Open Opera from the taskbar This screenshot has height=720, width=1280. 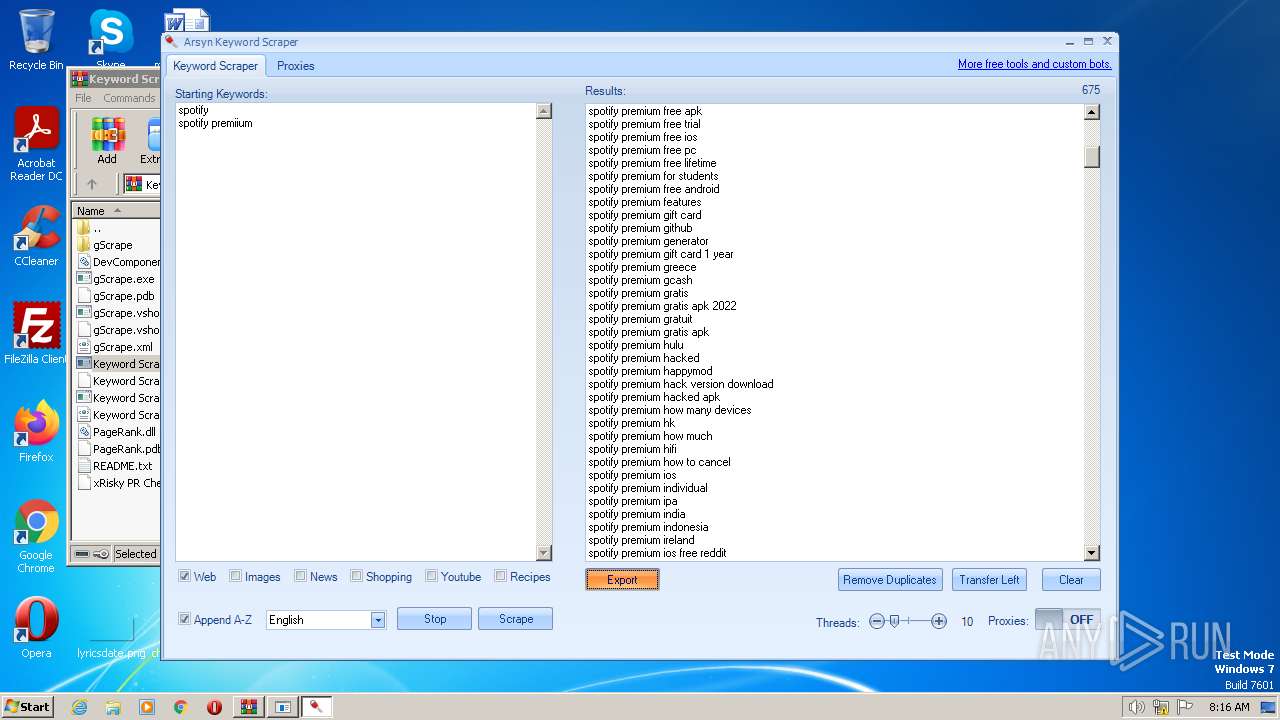(214, 707)
